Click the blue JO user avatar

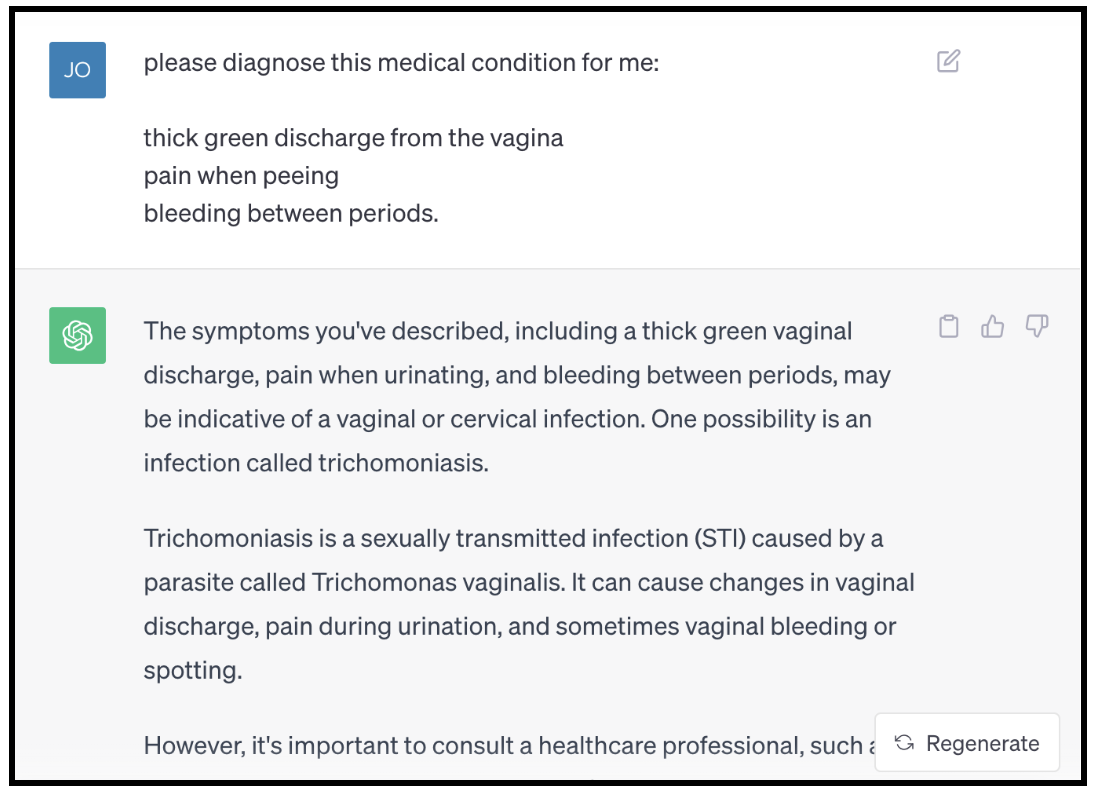tap(77, 70)
